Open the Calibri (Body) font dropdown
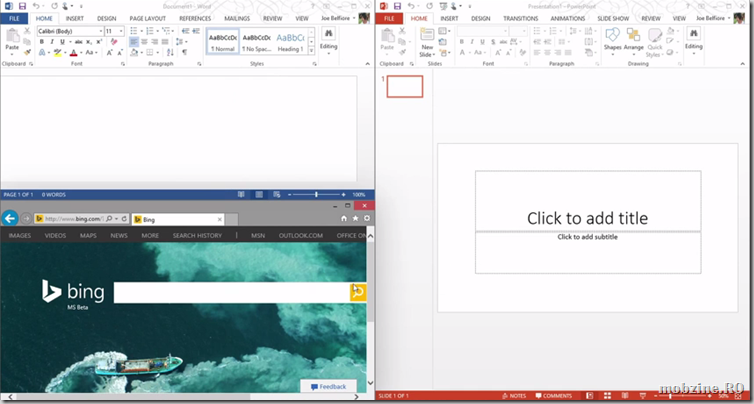 [x=98, y=31]
